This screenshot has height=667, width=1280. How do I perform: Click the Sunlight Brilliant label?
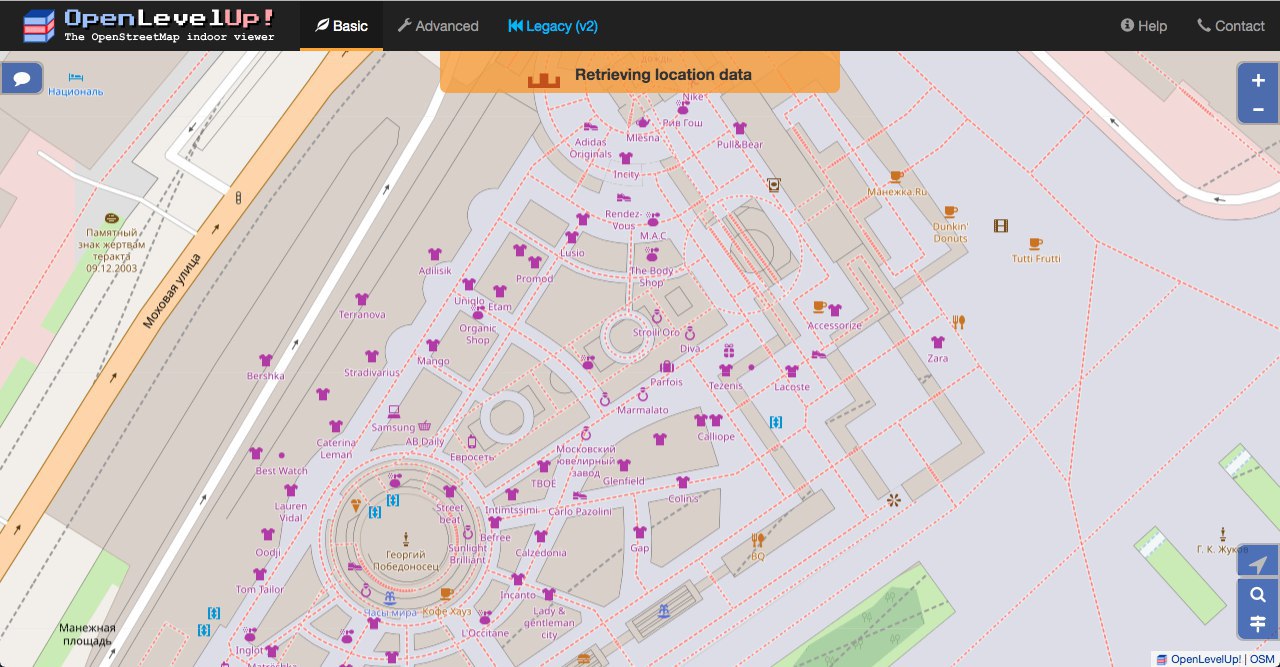(x=468, y=554)
